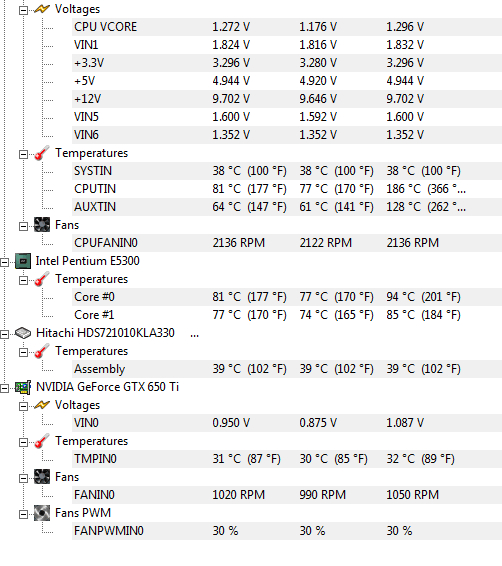The image size is (502, 566).
Task: Select the VIN0 voltage row
Action: point(287,423)
